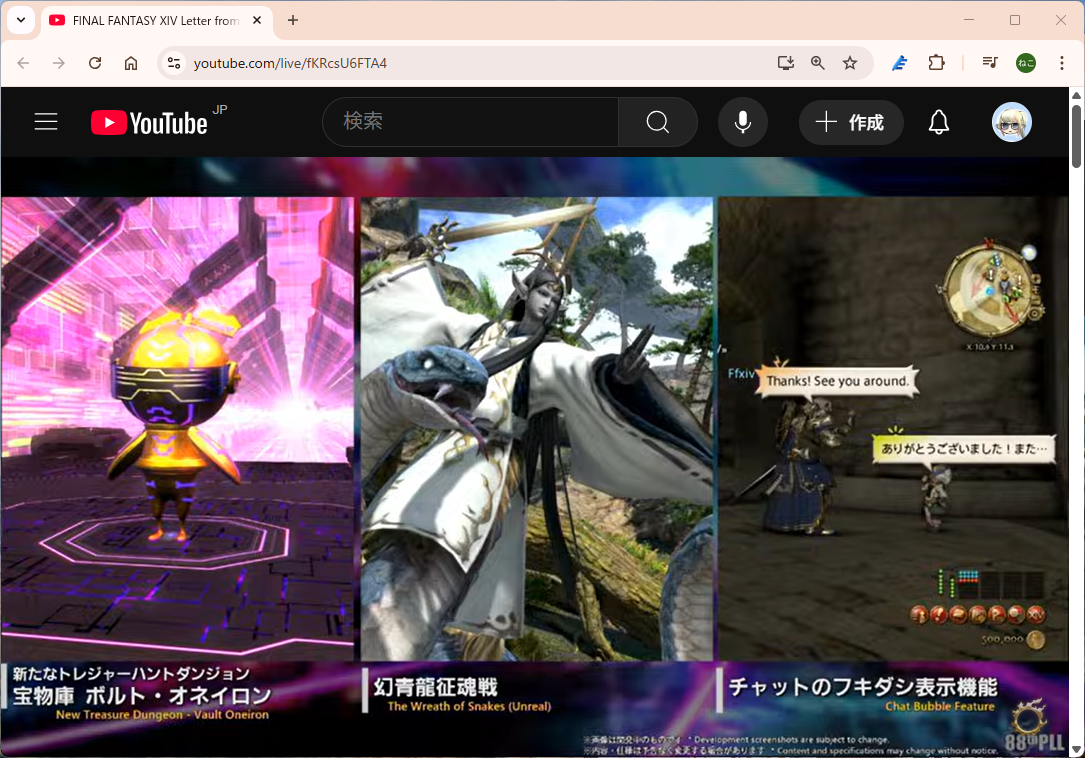
Task: Click the 'Chat Bubble Feature' caption text
Action: (940, 706)
